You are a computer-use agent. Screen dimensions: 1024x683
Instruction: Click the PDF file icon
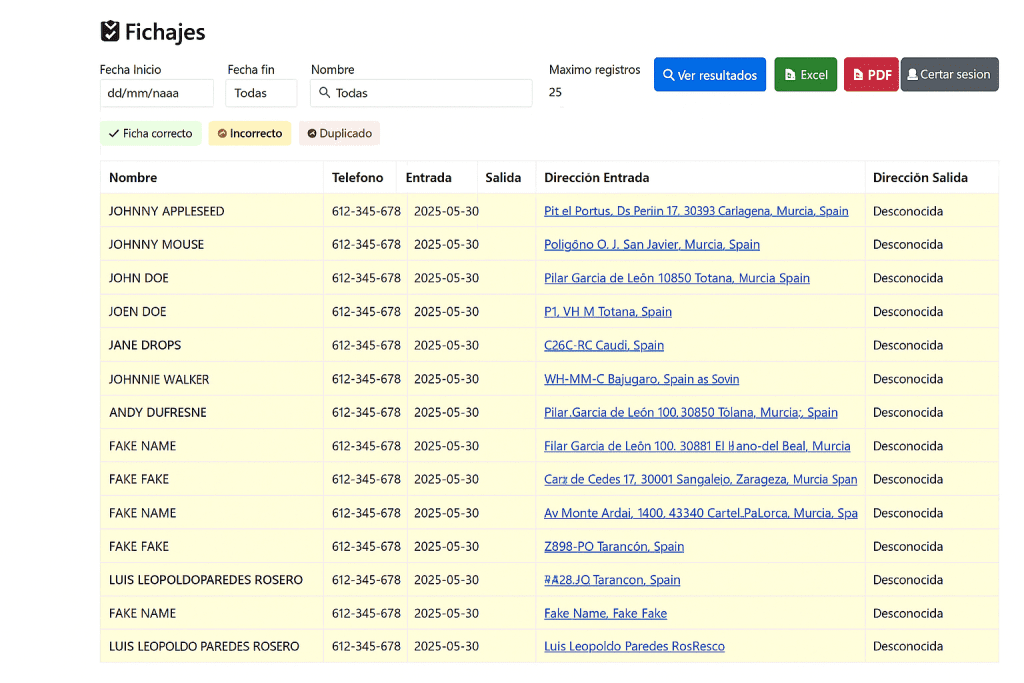click(858, 75)
